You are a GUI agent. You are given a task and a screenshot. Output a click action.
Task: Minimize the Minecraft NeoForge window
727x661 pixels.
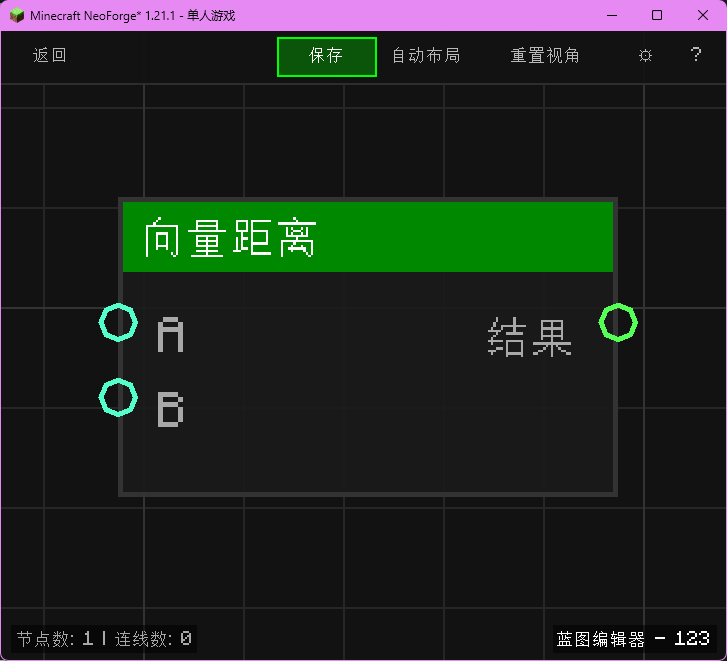click(x=611, y=15)
